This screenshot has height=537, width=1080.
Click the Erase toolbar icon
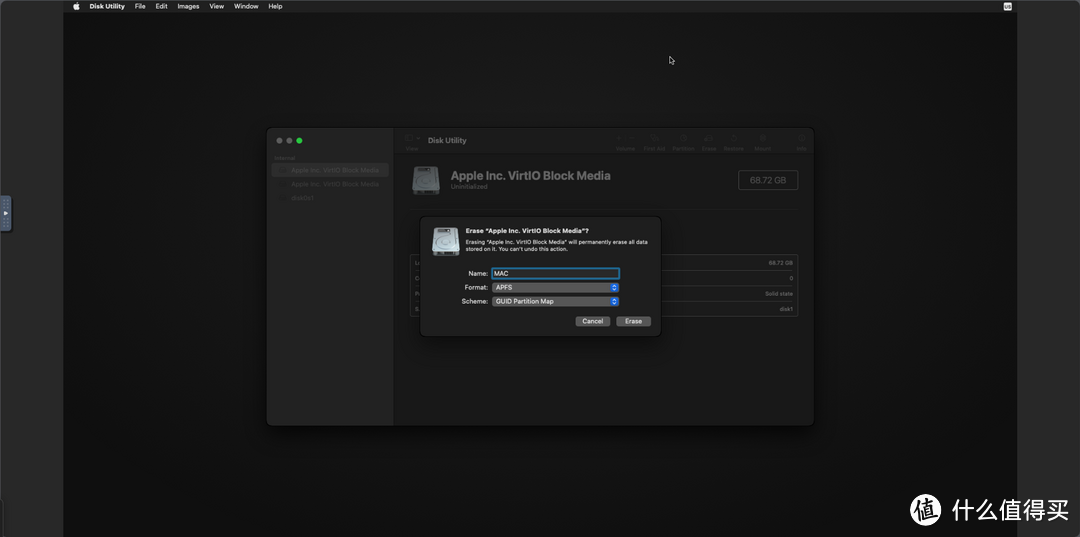pyautogui.click(x=709, y=138)
